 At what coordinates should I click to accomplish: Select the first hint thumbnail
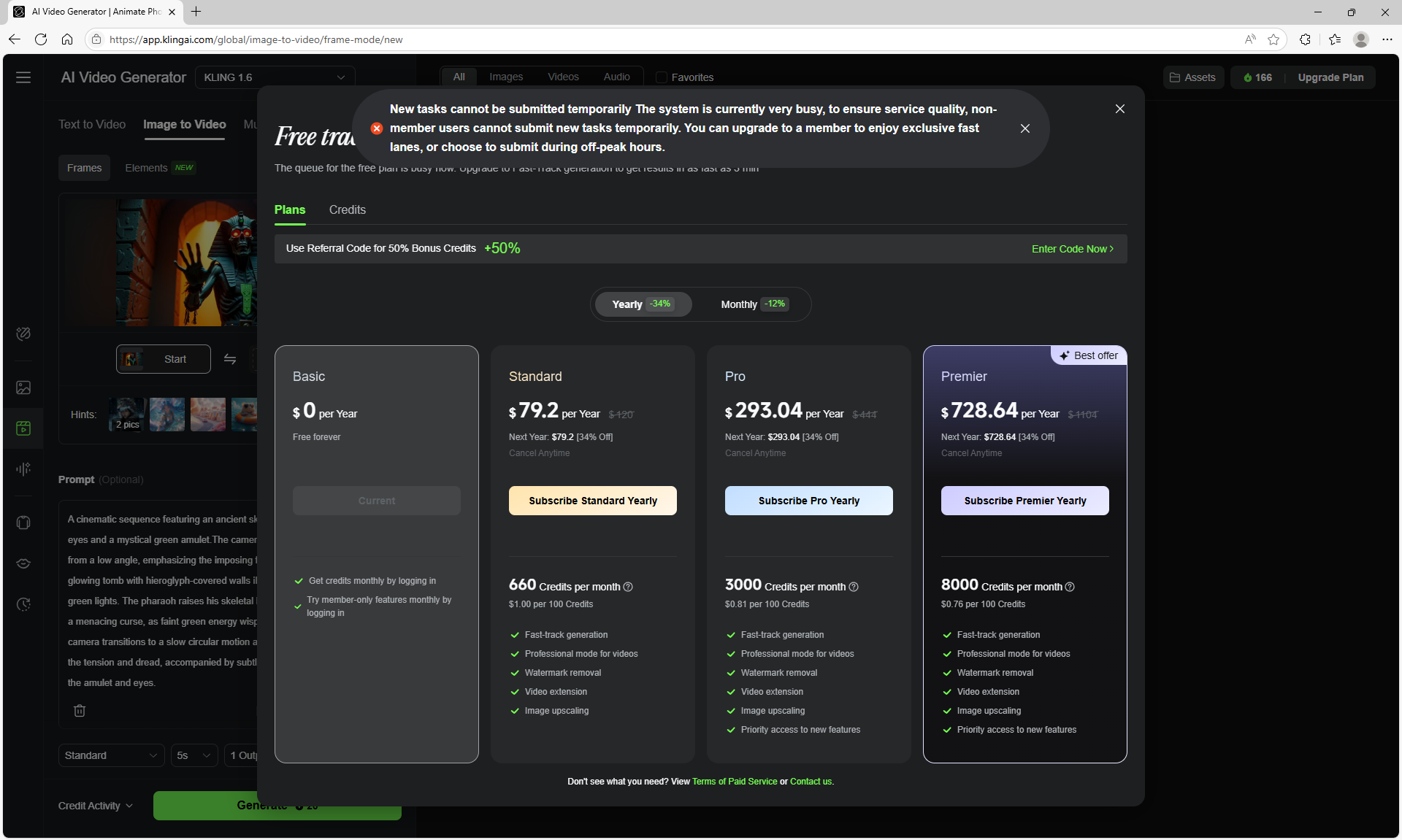click(127, 415)
